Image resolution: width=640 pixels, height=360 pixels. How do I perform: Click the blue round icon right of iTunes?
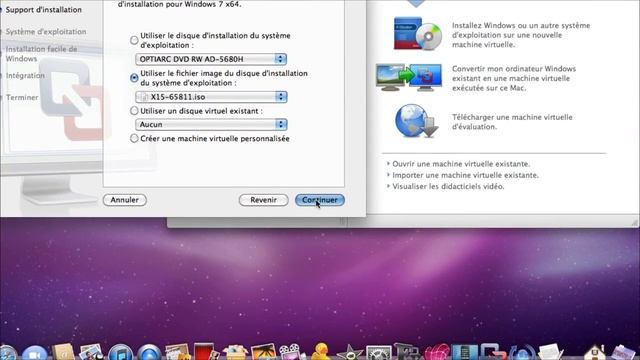point(149,352)
